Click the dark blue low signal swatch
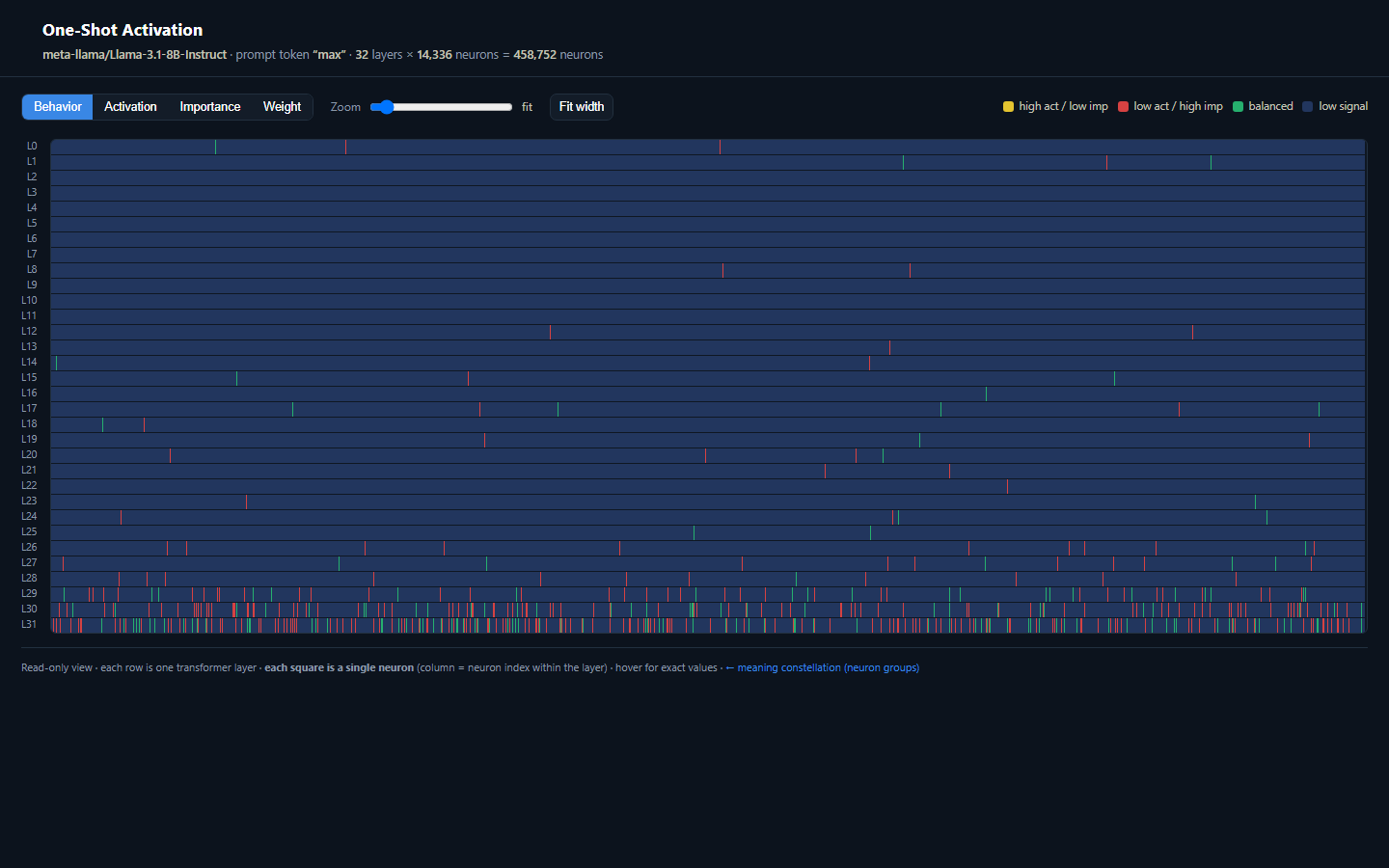The width and height of the screenshot is (1389, 868). pos(1308,107)
